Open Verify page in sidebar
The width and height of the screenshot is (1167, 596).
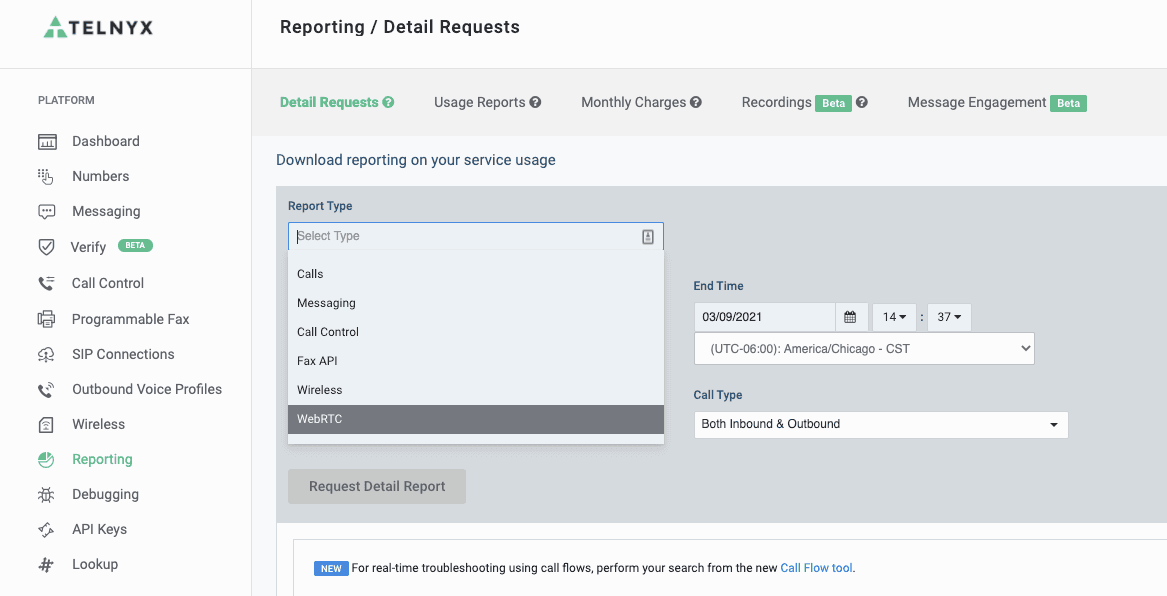[x=88, y=247]
